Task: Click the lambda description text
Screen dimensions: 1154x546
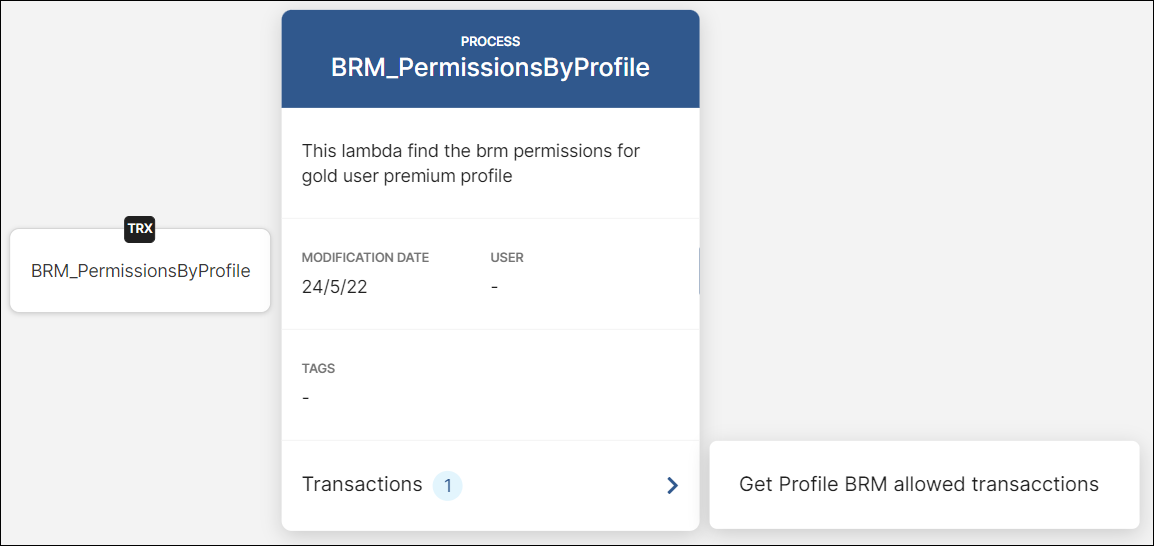Action: point(471,152)
